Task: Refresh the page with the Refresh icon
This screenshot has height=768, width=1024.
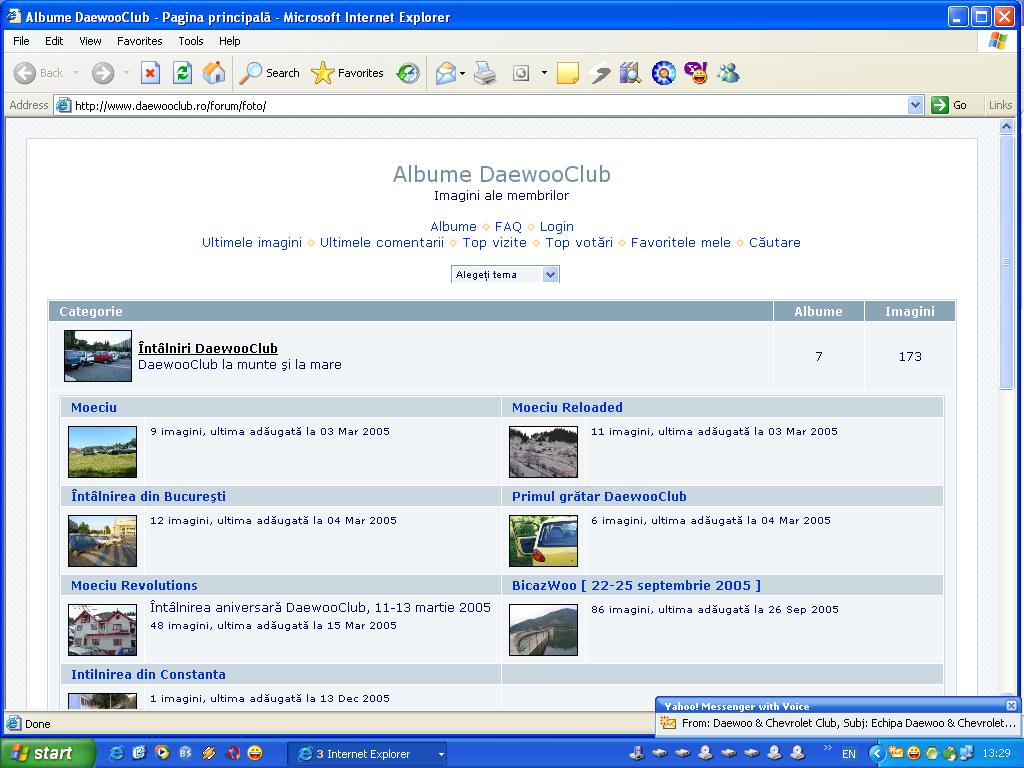Action: pyautogui.click(x=182, y=73)
